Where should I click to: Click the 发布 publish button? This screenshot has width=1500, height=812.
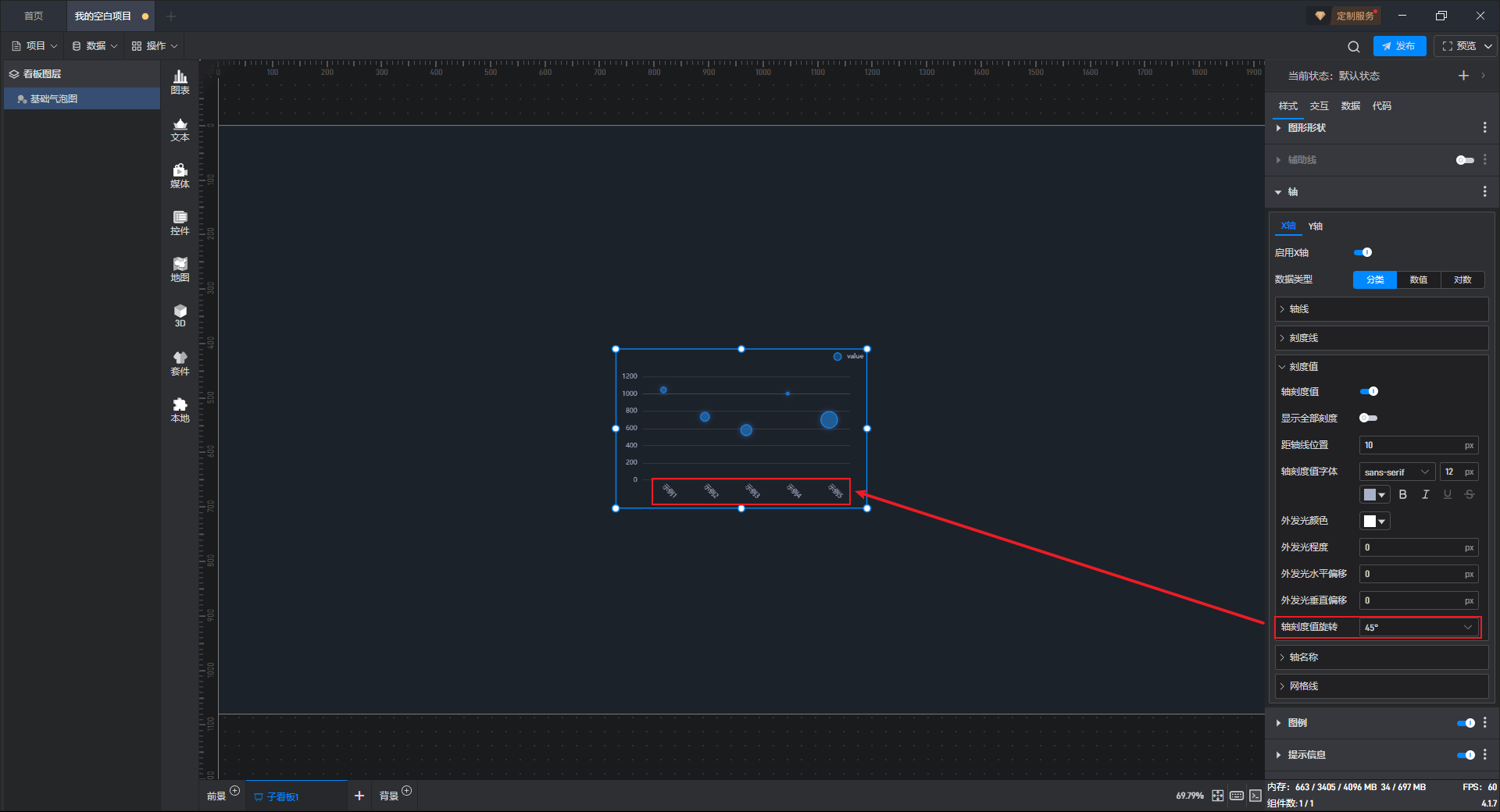[x=1399, y=46]
